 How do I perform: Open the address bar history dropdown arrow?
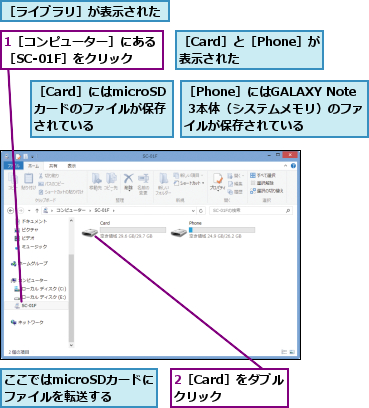tap(193, 211)
